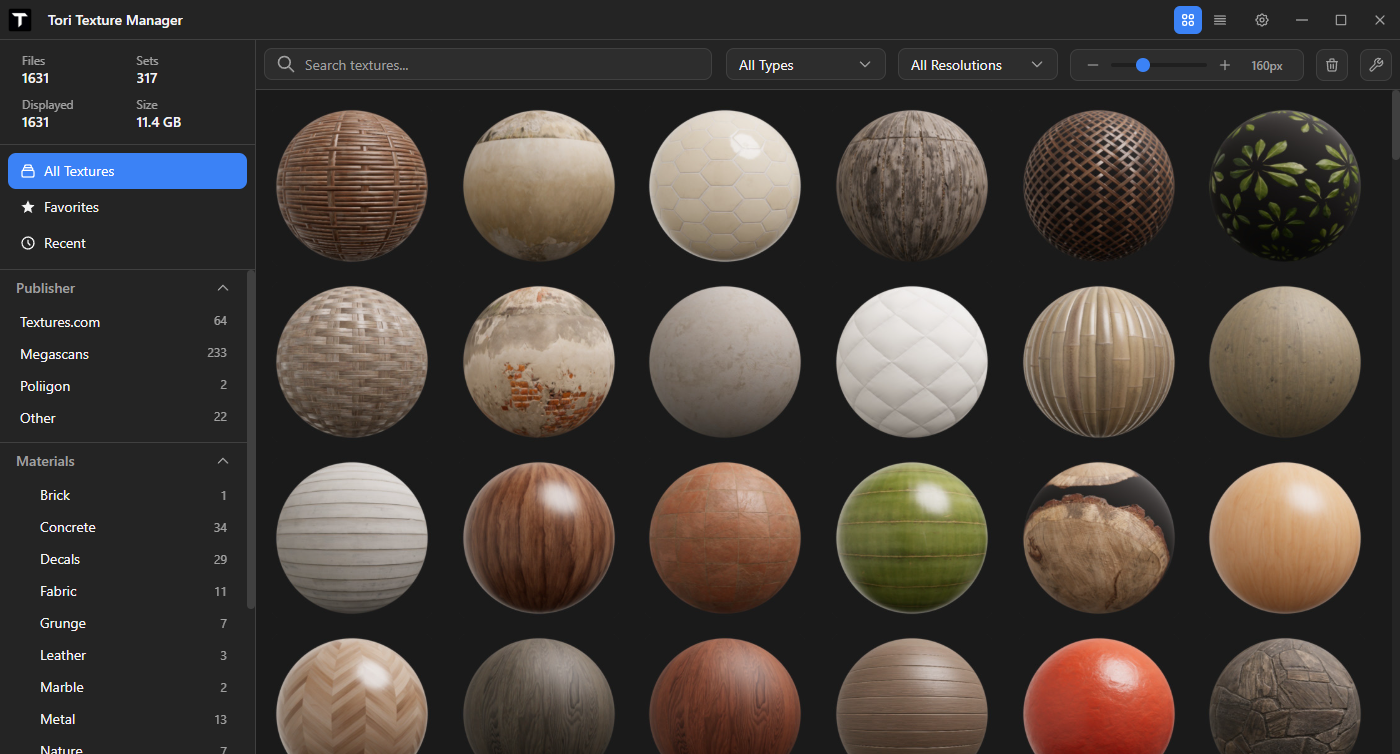
Task: Switch to list view layout
Action: click(x=1220, y=20)
